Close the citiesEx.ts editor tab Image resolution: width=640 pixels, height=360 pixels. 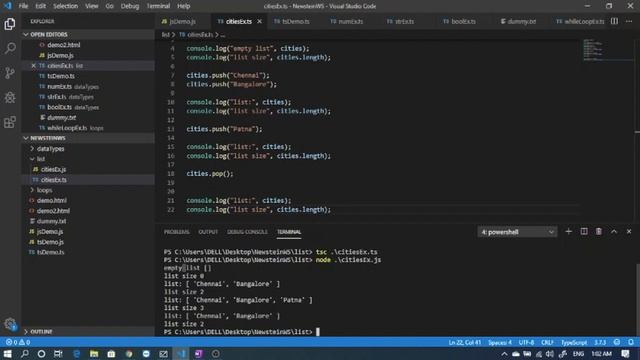(259, 21)
